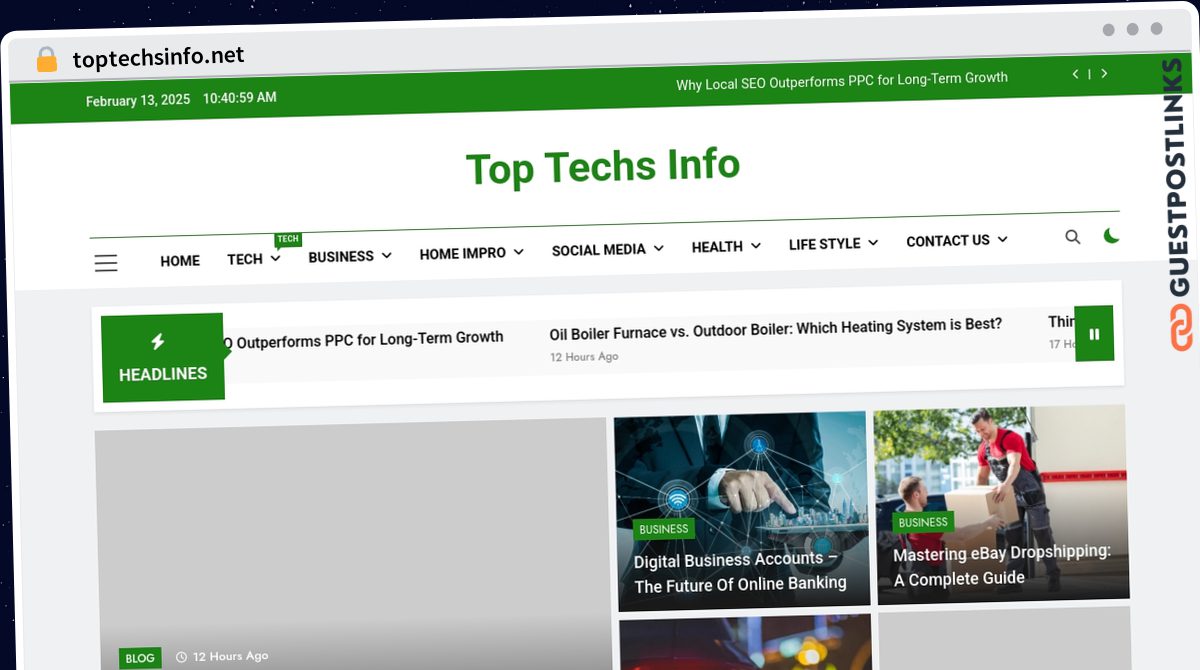1200x670 pixels.
Task: Open Oil Boiler Furnace vs. Outdoor Boiler headline
Action: [x=776, y=327]
